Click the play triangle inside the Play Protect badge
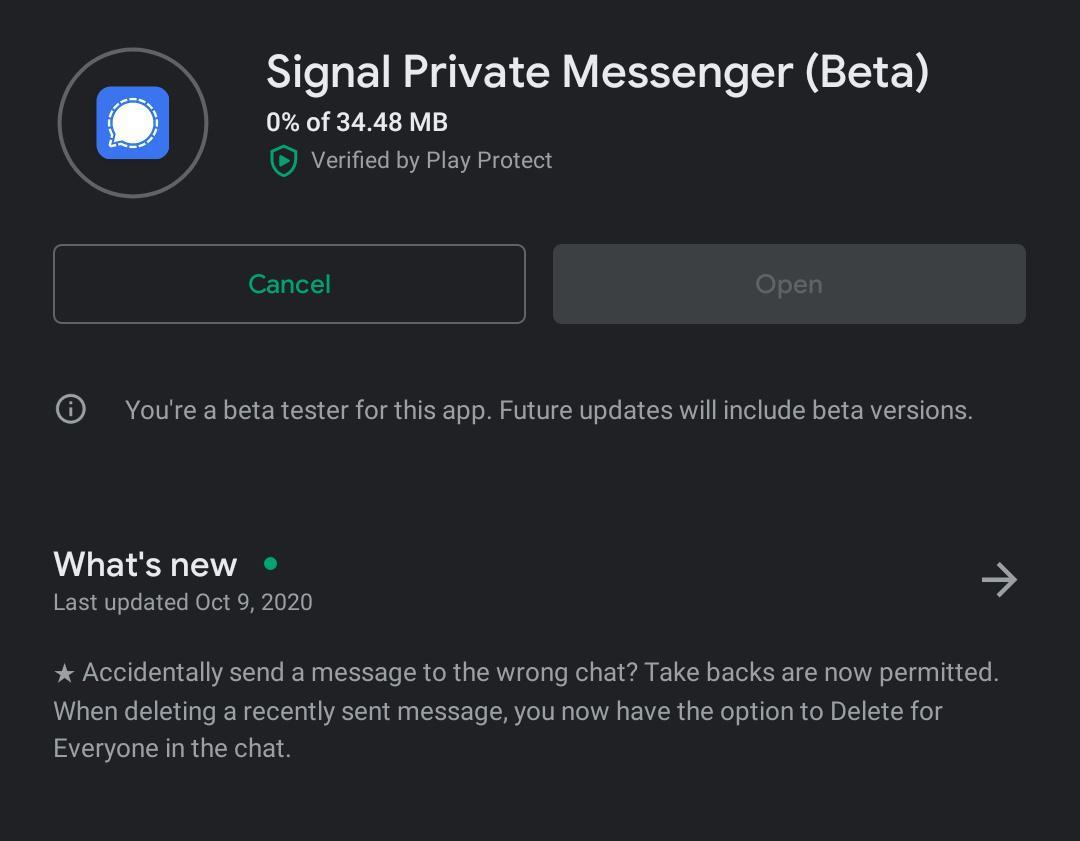This screenshot has width=1080, height=841. 284,161
